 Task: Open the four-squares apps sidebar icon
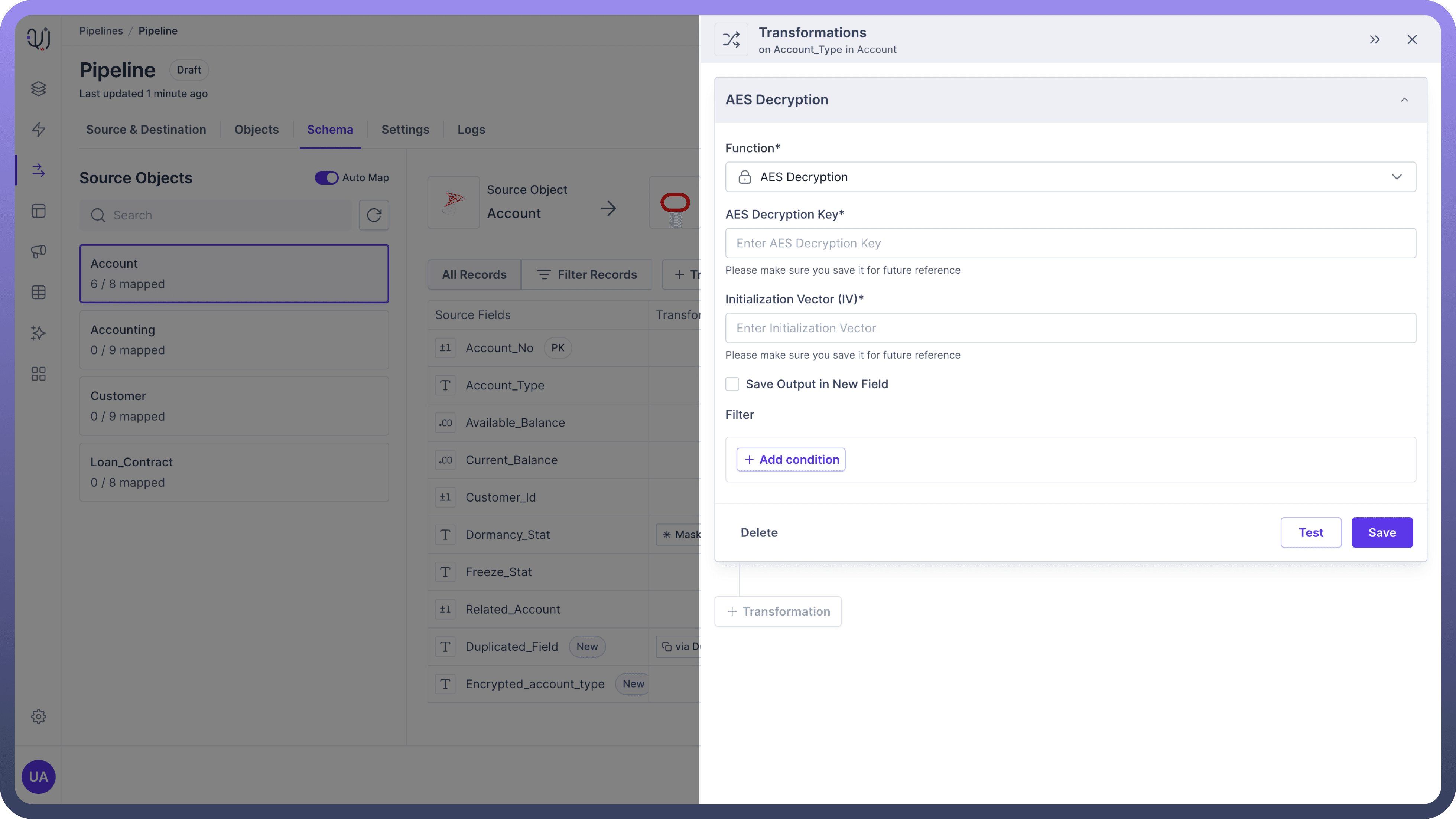38,373
